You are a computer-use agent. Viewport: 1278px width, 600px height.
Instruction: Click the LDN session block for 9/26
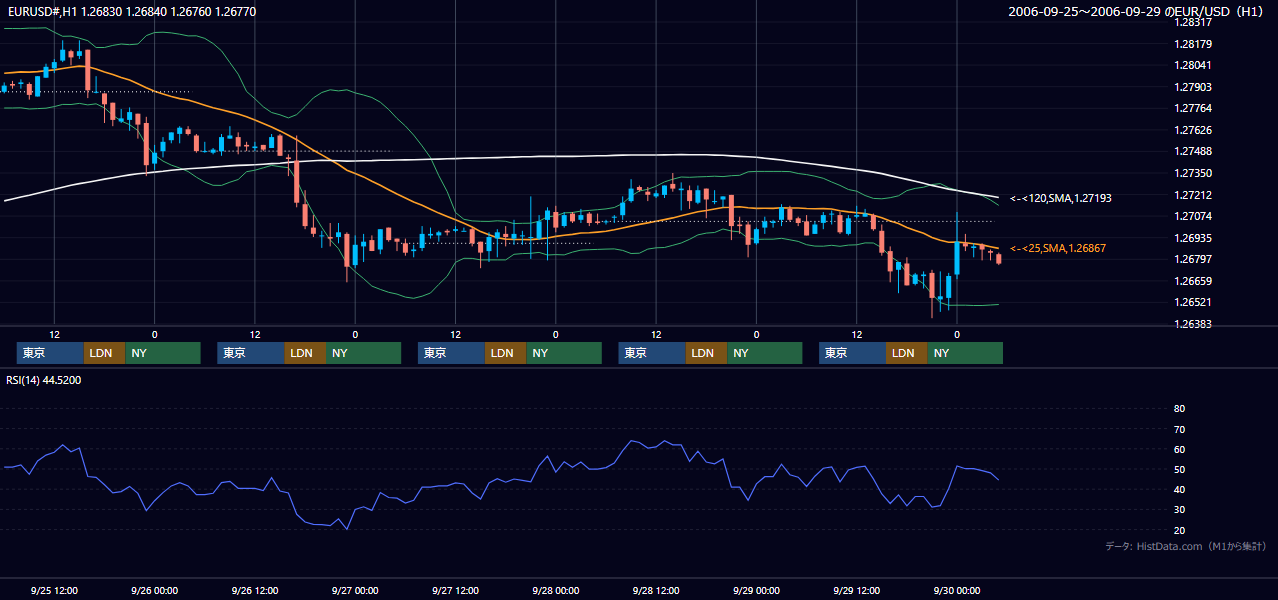pyautogui.click(x=305, y=353)
